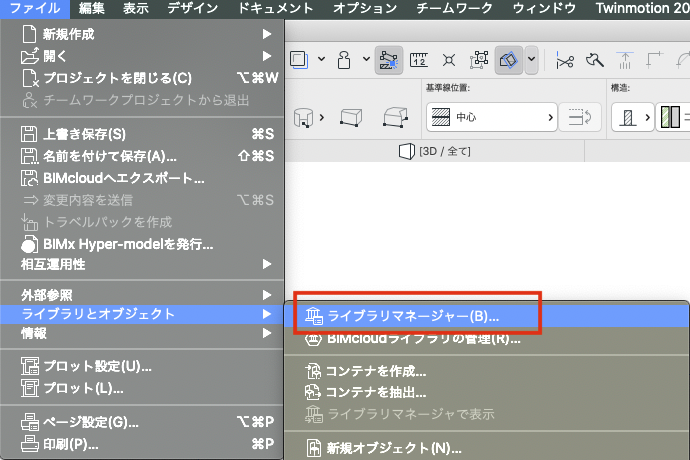Select ライブラリとオブジェクト menu entry
The height and width of the screenshot is (460, 690).
pos(142,314)
